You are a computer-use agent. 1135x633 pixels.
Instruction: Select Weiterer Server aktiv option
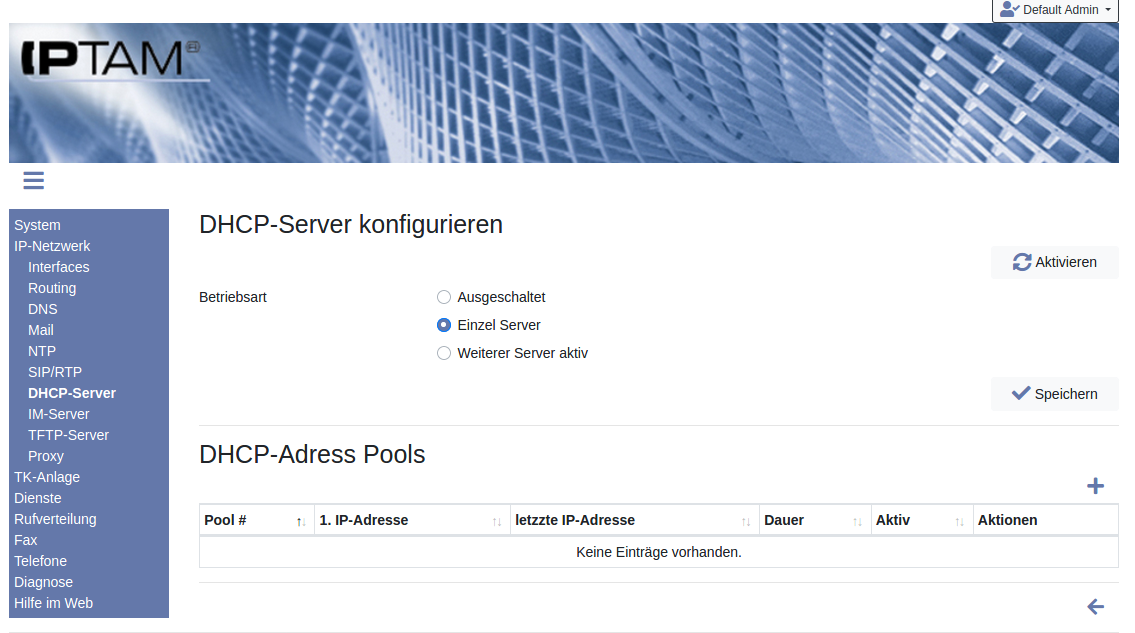point(444,353)
